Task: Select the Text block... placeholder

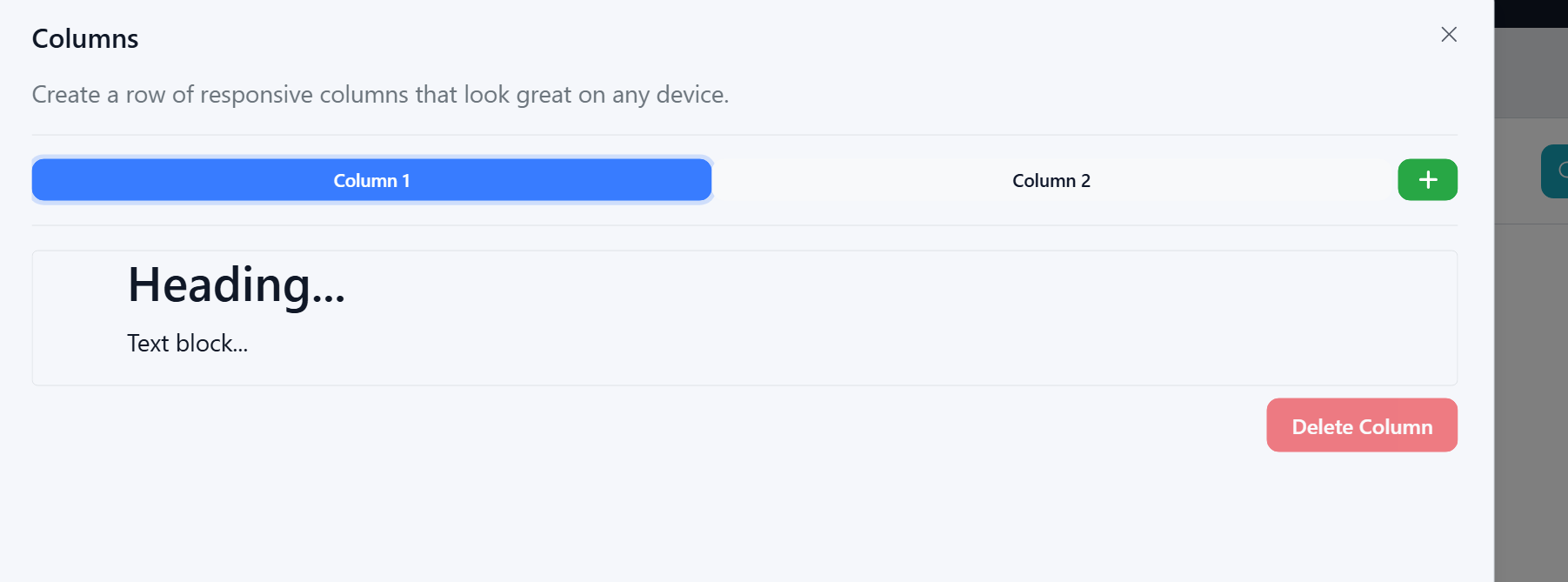Action: [187, 344]
